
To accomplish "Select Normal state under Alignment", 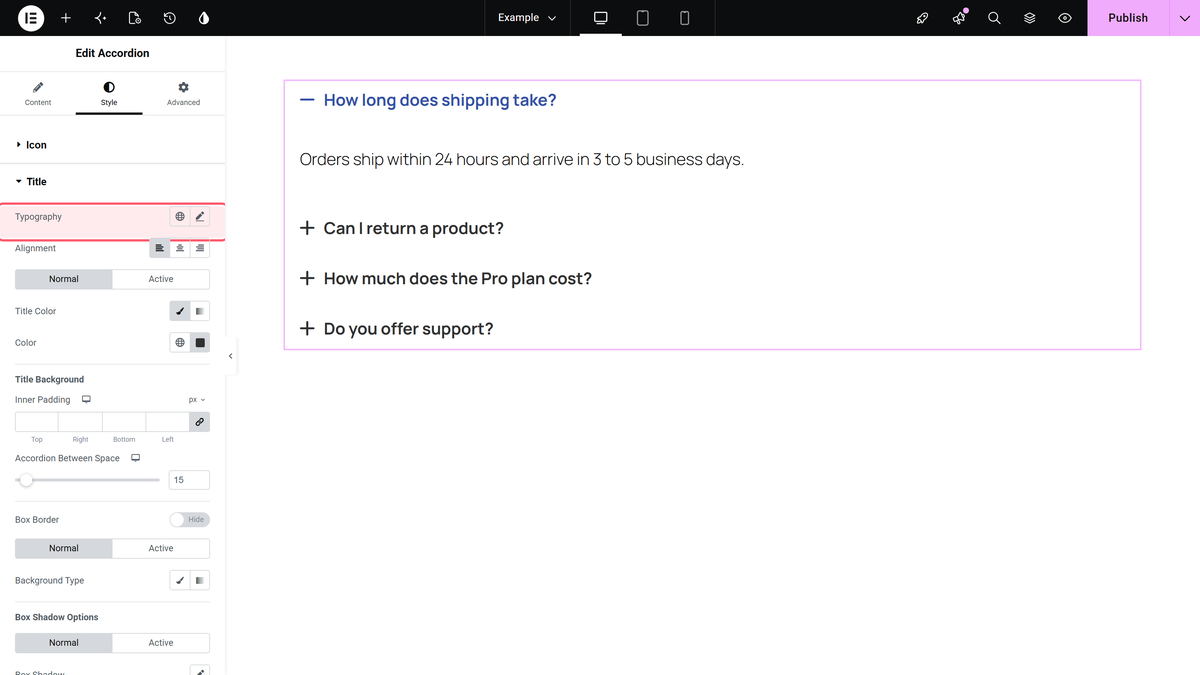I will [x=64, y=279].
